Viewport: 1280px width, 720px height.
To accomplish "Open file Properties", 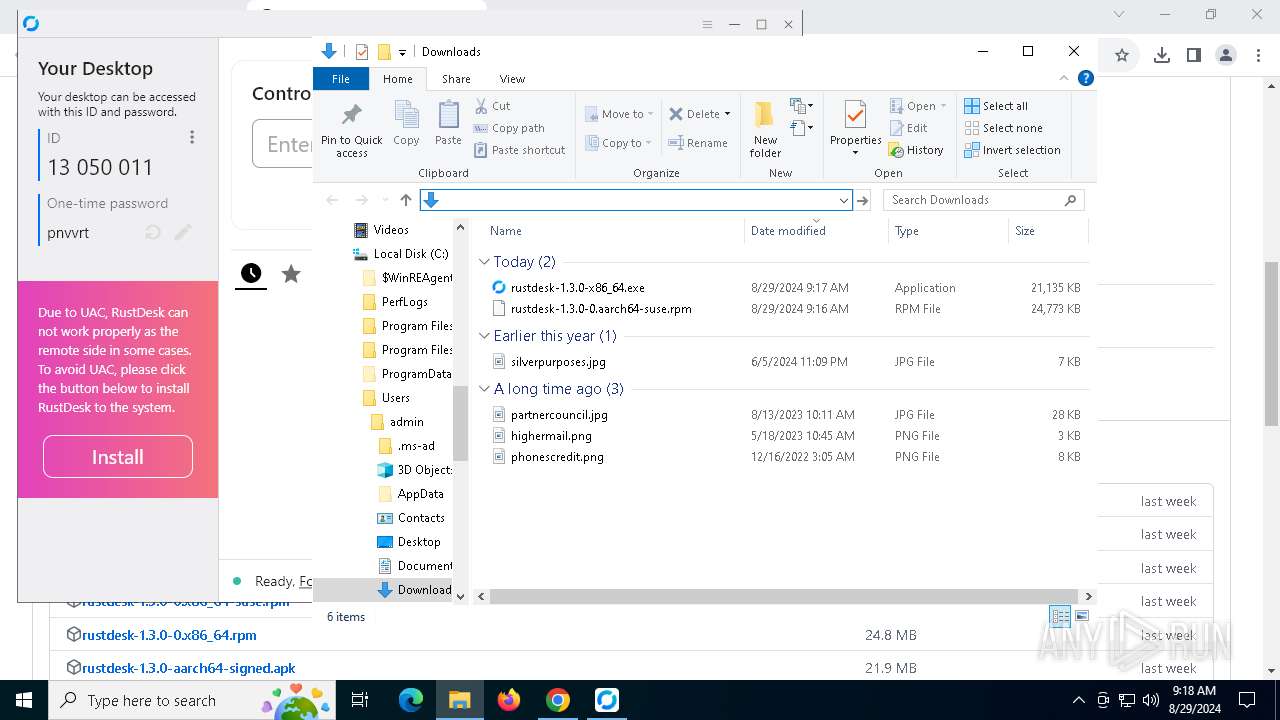I will 855,129.
